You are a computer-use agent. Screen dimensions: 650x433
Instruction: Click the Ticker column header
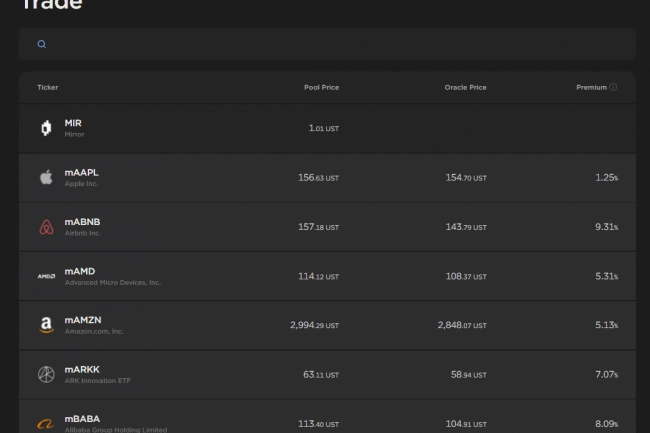(48, 87)
